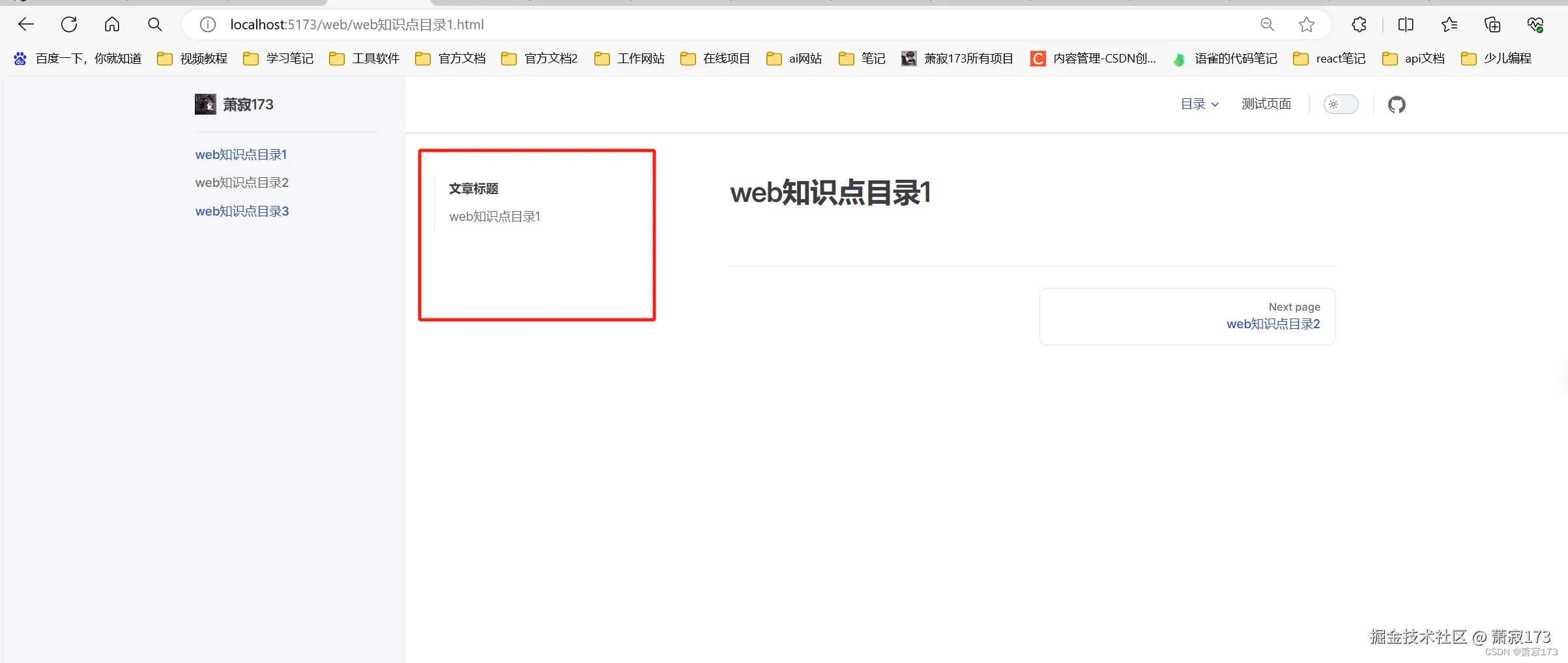The width and height of the screenshot is (1568, 663).
Task: Open the 工具软件 bookmark folder
Action: (364, 59)
